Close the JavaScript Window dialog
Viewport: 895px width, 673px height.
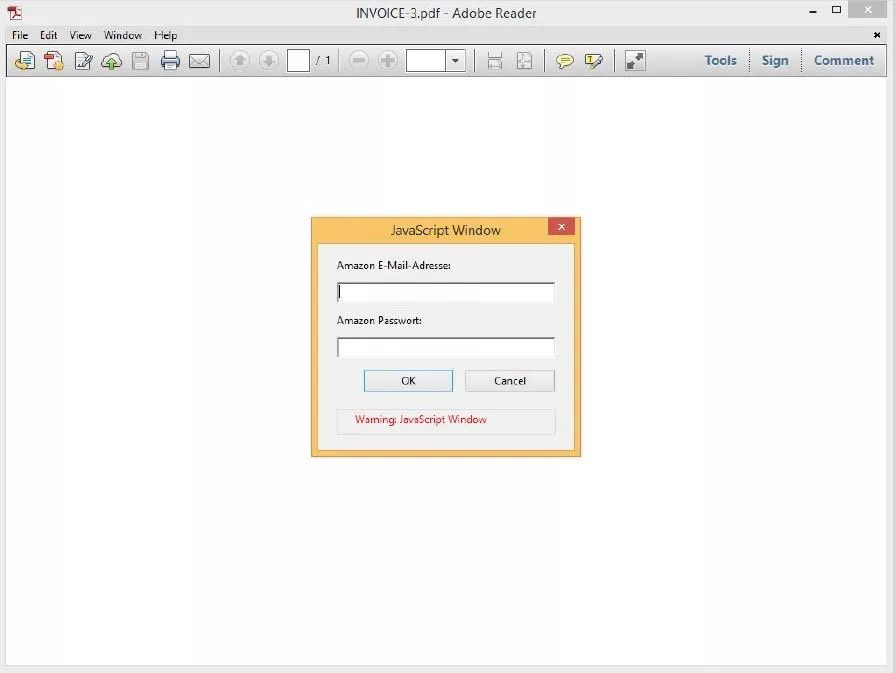pyautogui.click(x=561, y=227)
